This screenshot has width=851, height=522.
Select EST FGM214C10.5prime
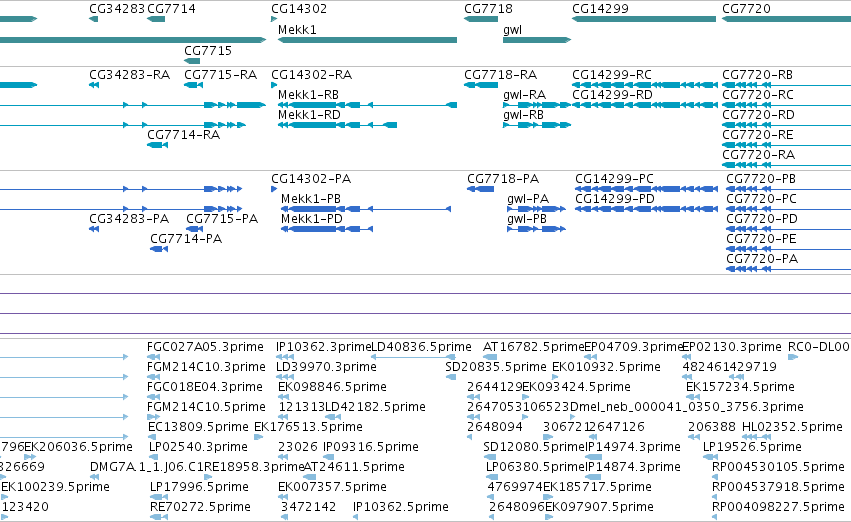(206, 407)
